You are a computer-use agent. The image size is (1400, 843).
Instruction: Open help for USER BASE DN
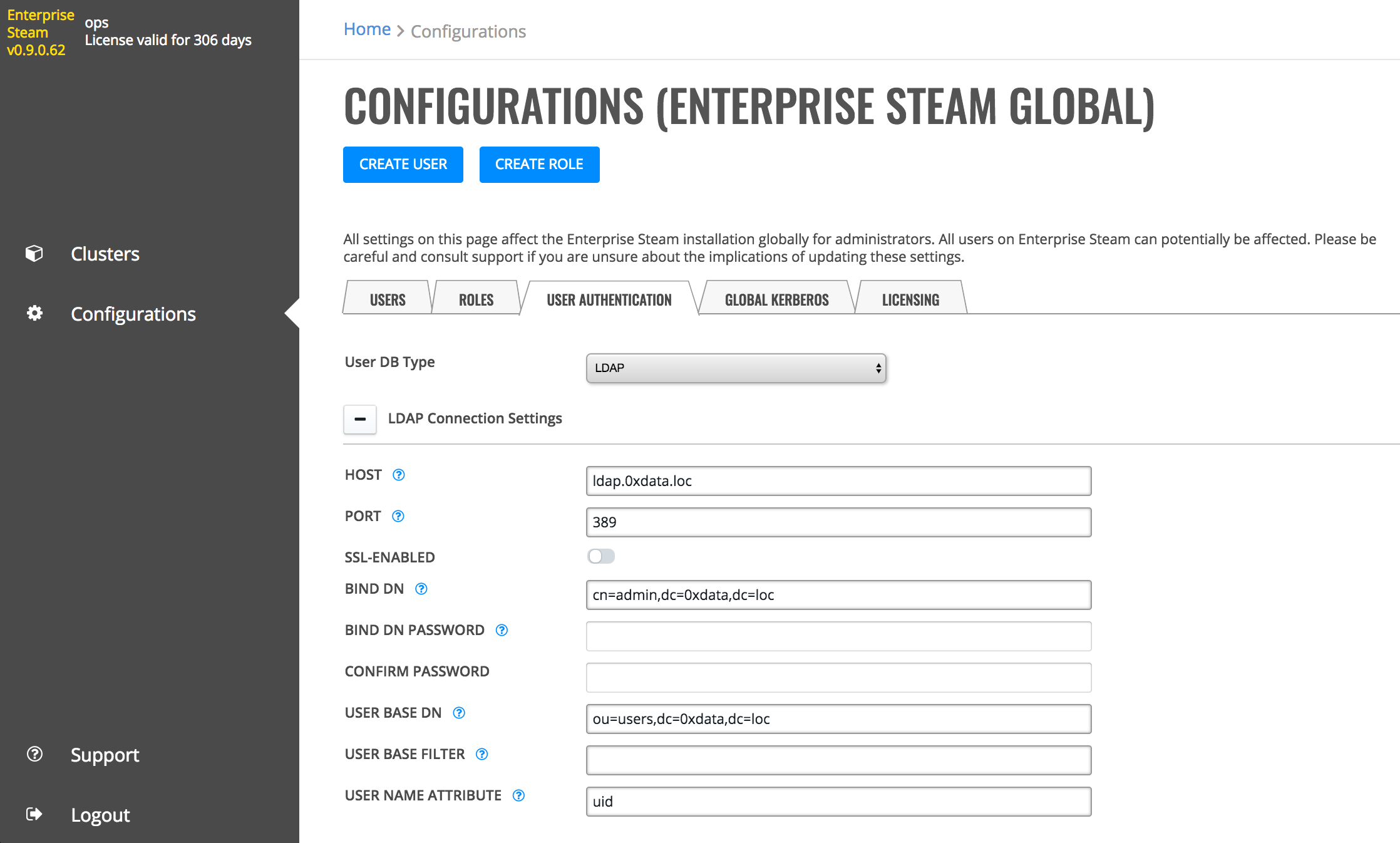click(459, 713)
